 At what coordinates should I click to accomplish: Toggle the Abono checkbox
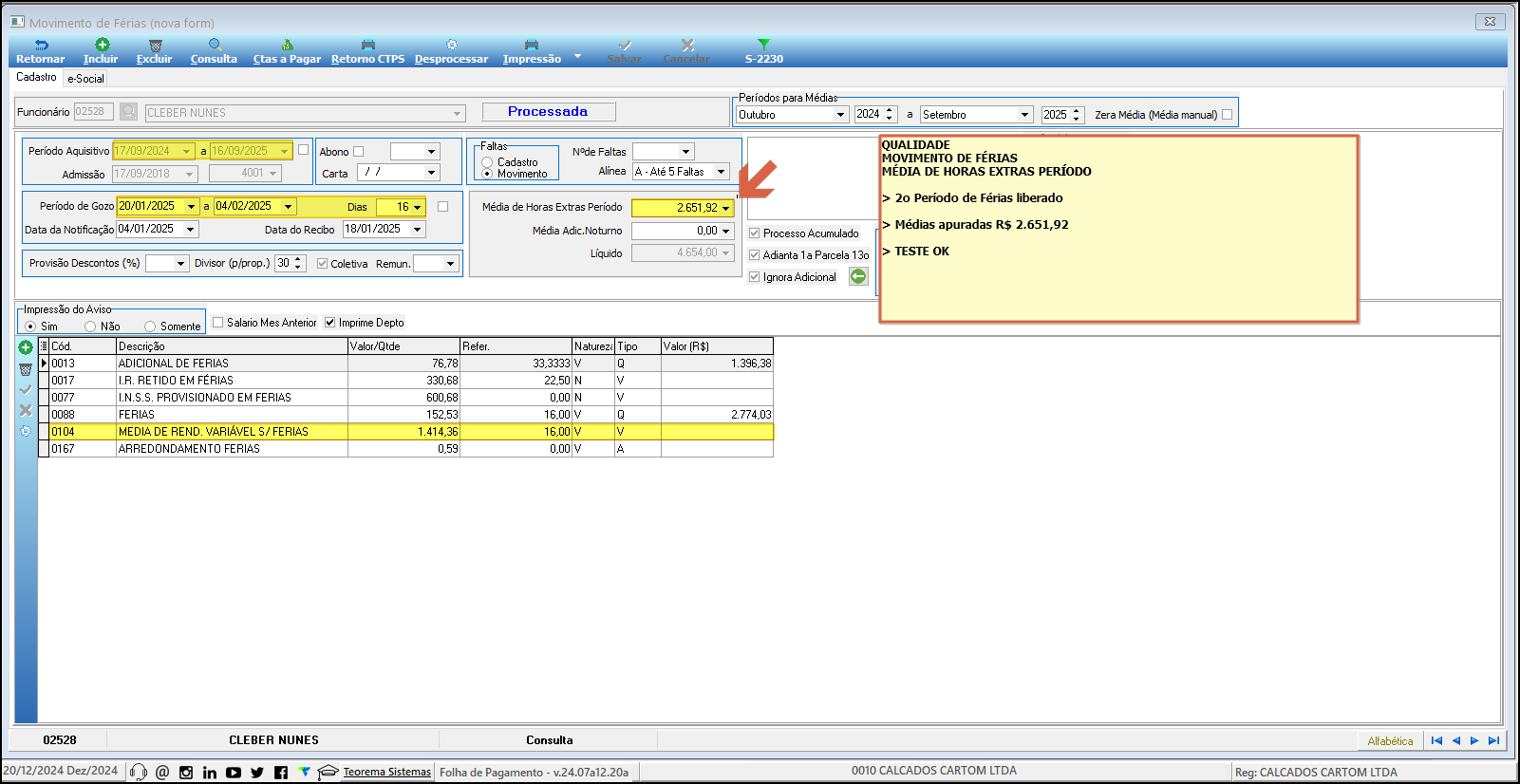tap(358, 152)
